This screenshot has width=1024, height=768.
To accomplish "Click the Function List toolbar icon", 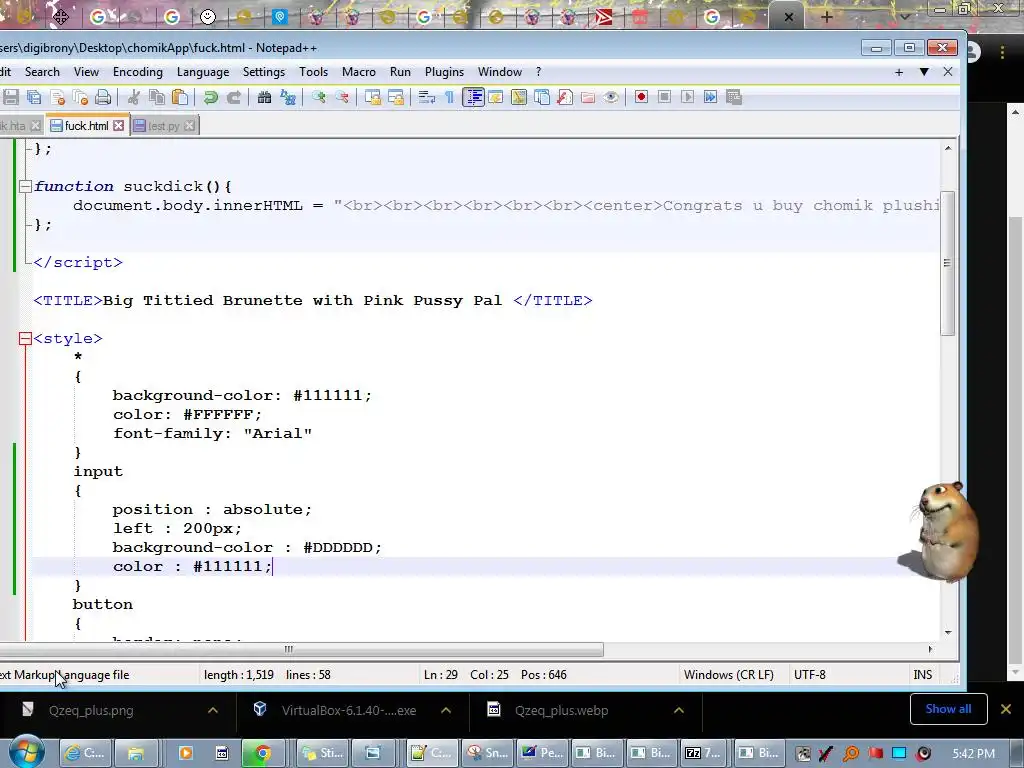I will [565, 97].
